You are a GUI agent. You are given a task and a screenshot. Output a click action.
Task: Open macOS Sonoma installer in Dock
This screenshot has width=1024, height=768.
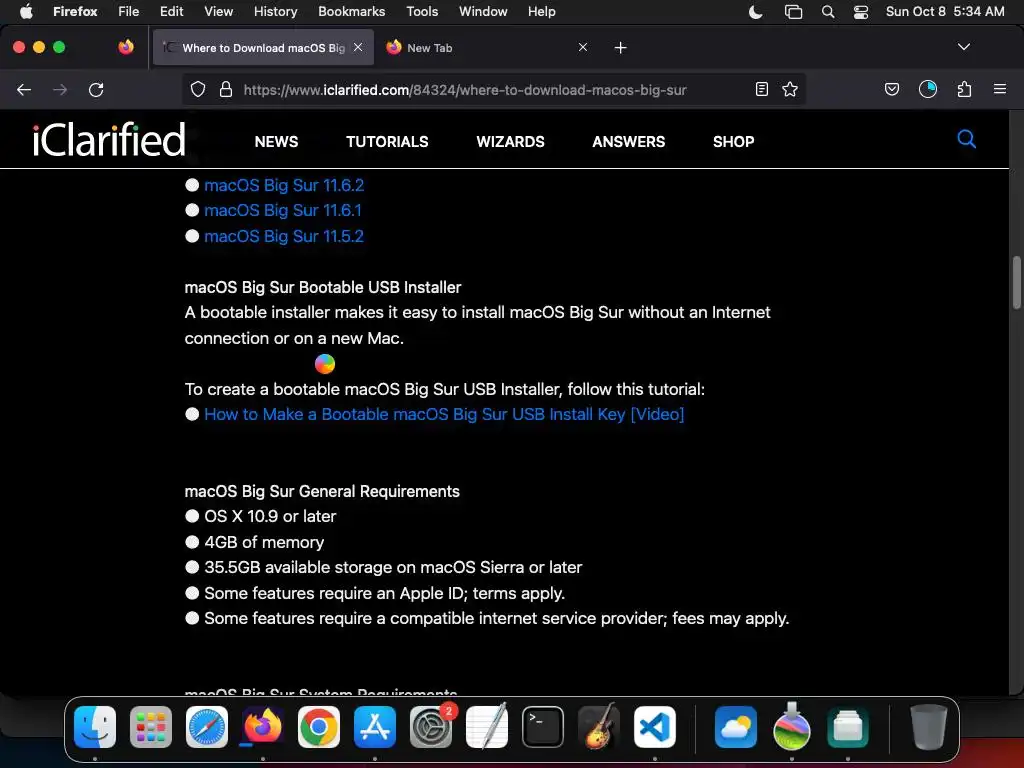[x=792, y=727]
